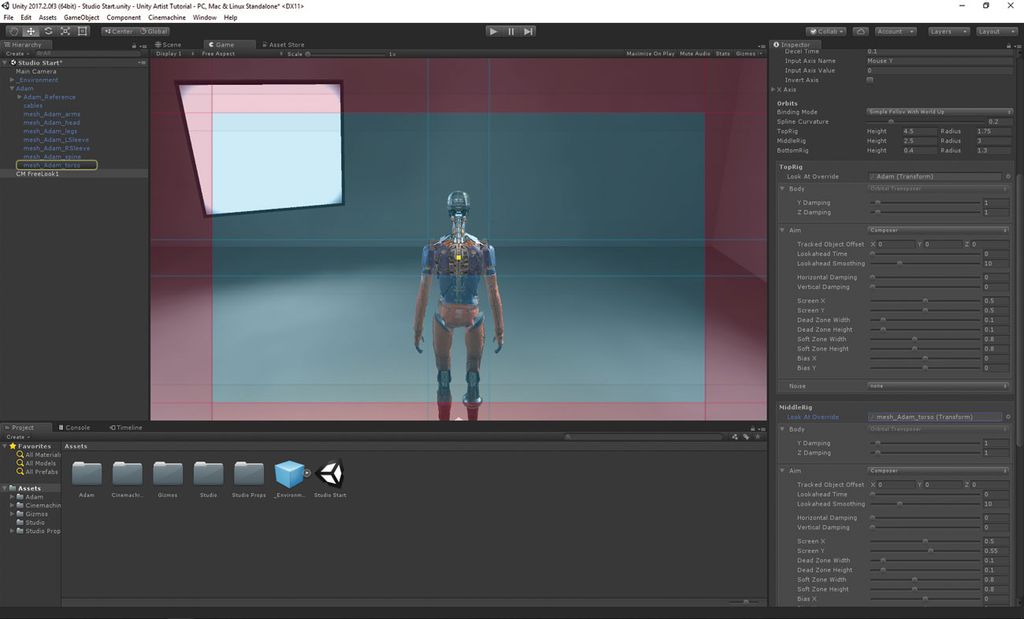Screen dimensions: 1024x619
Task: Toggle Maximize On Play in the Game view
Action: (x=650, y=53)
